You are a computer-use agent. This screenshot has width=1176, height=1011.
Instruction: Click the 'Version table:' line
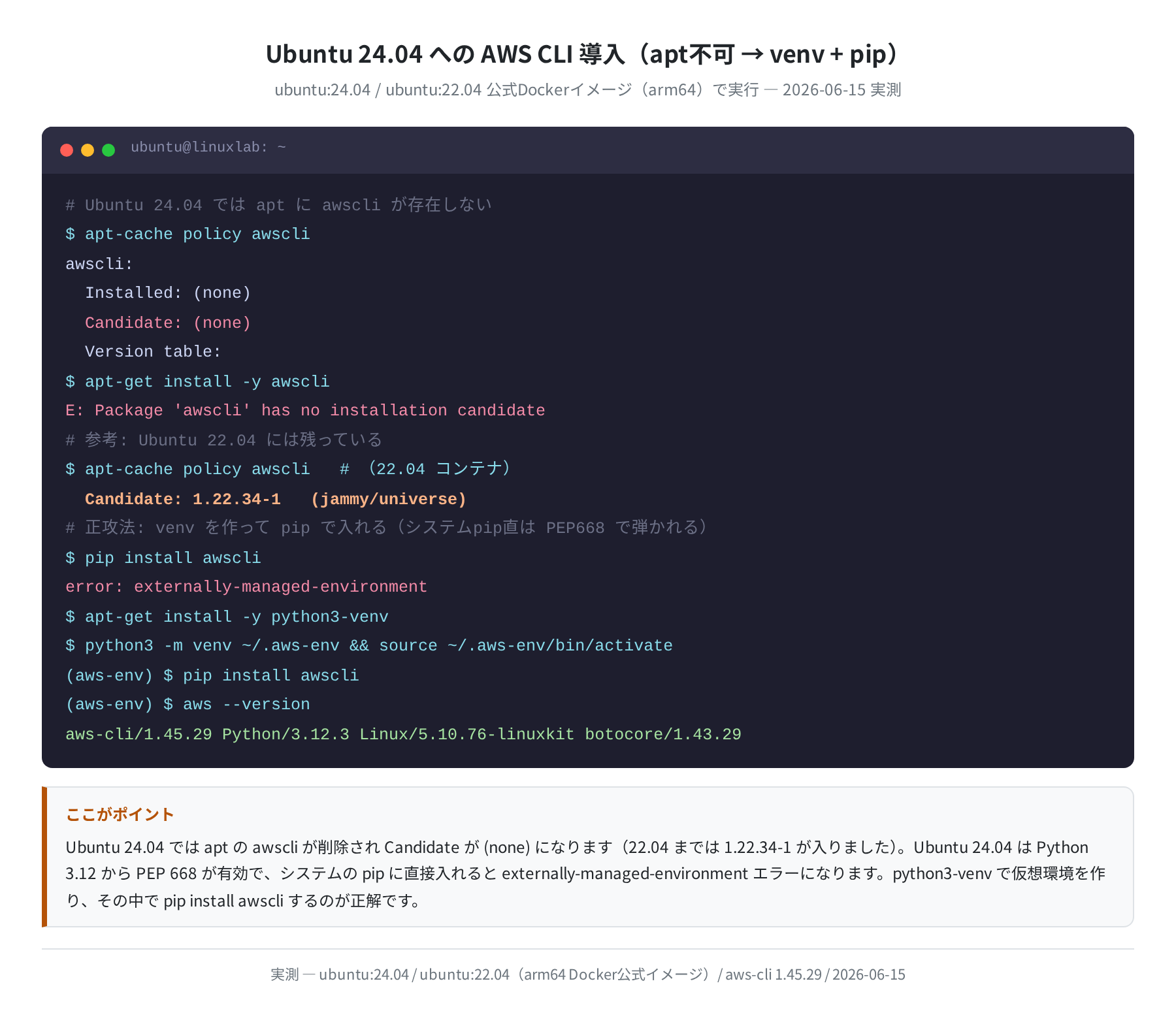pyautogui.click(x=153, y=351)
